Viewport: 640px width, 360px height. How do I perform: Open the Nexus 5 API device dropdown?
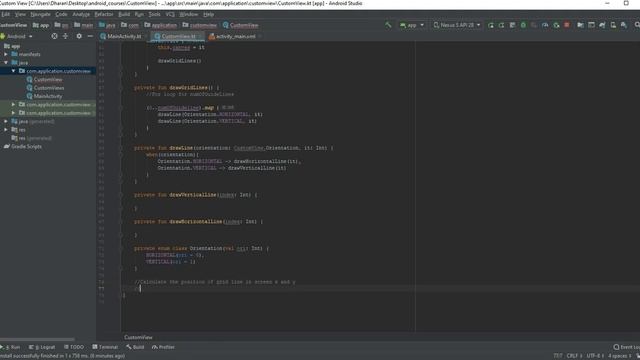point(457,25)
